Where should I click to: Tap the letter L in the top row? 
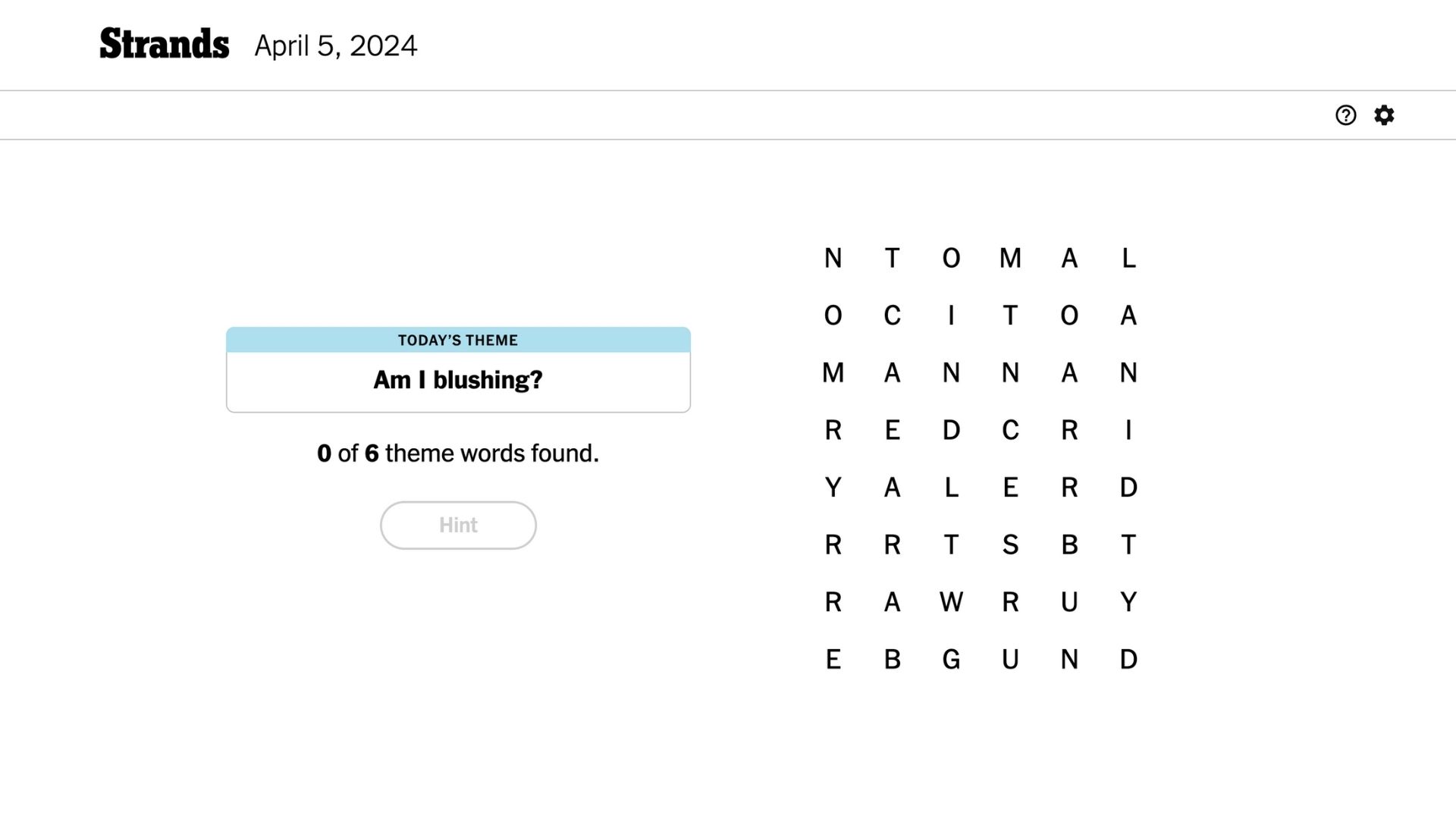pos(1128,259)
